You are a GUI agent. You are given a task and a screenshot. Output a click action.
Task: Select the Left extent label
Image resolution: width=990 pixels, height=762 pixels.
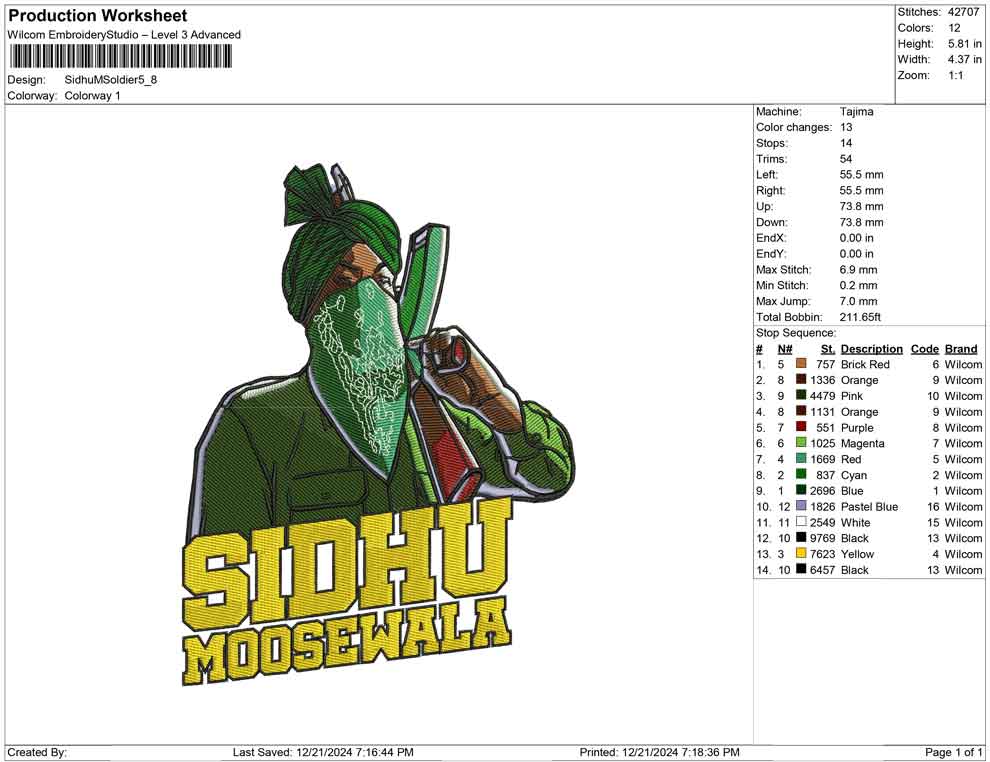(767, 174)
